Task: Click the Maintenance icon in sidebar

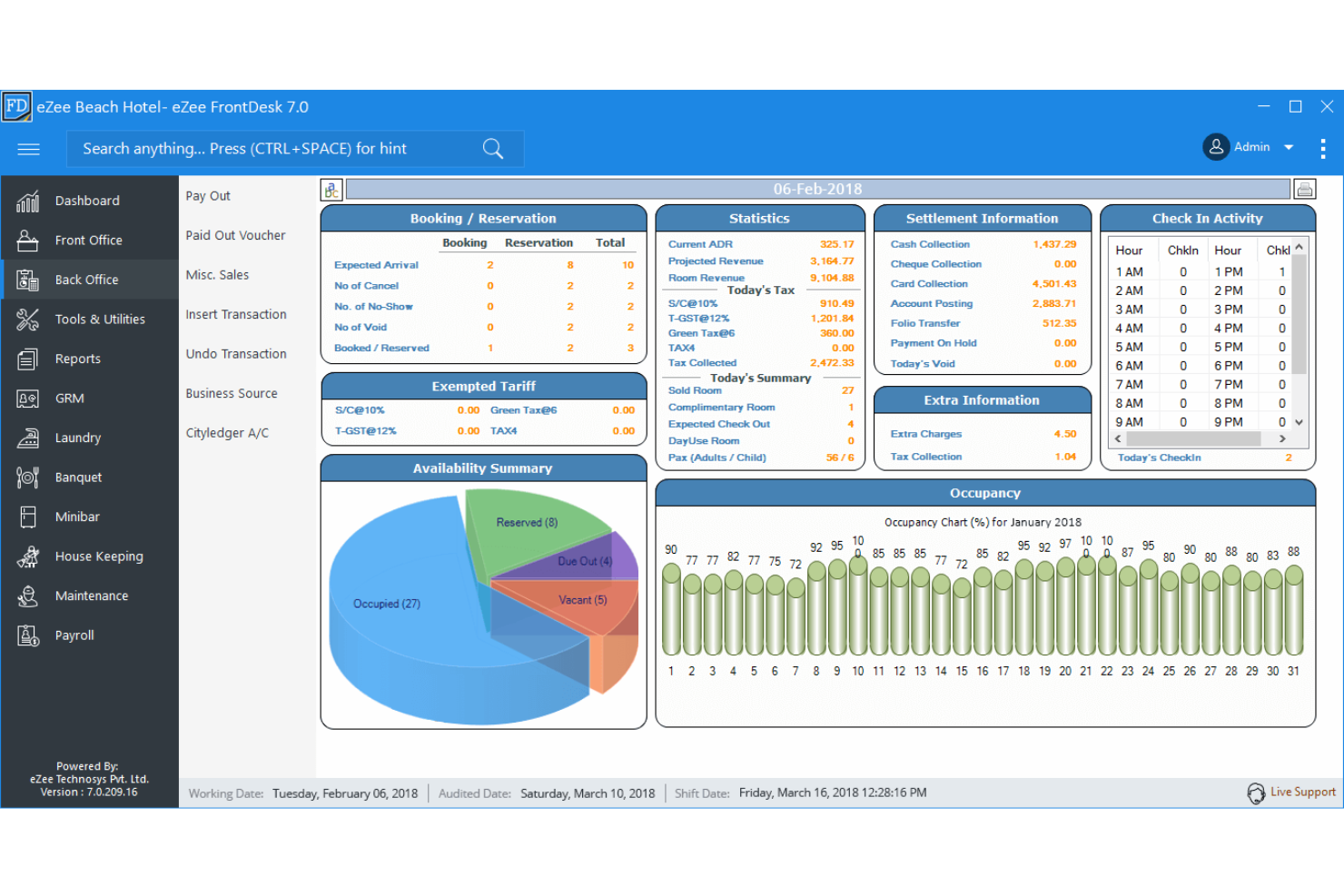Action: [28, 596]
